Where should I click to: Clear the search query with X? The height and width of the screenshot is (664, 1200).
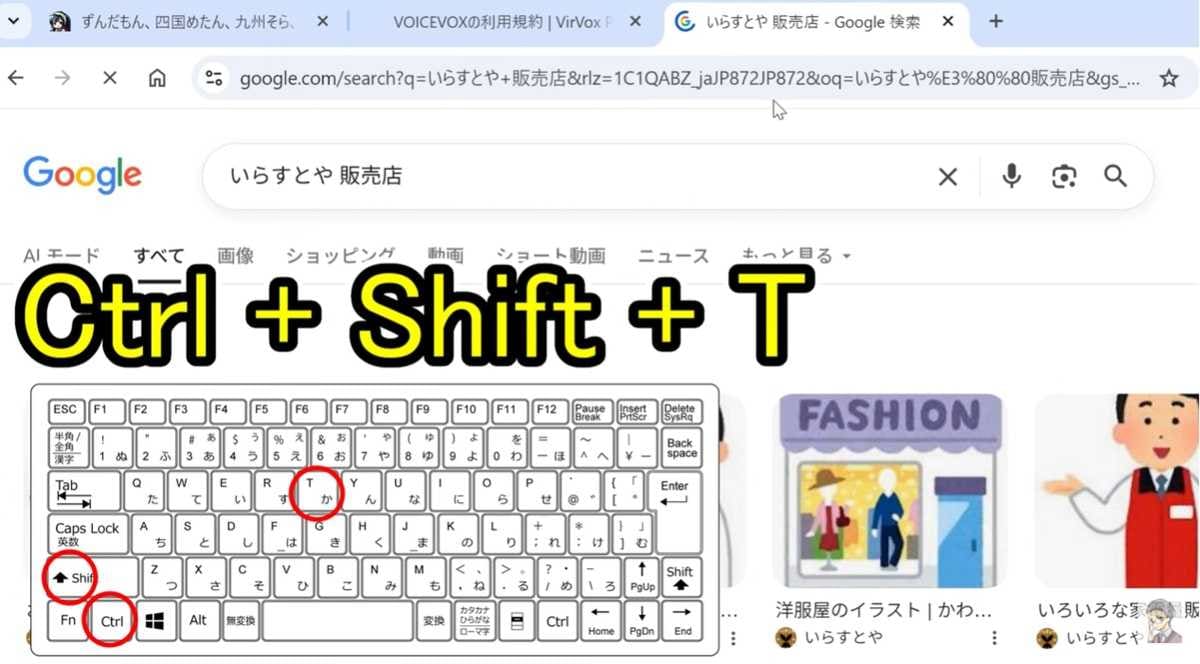point(947,177)
